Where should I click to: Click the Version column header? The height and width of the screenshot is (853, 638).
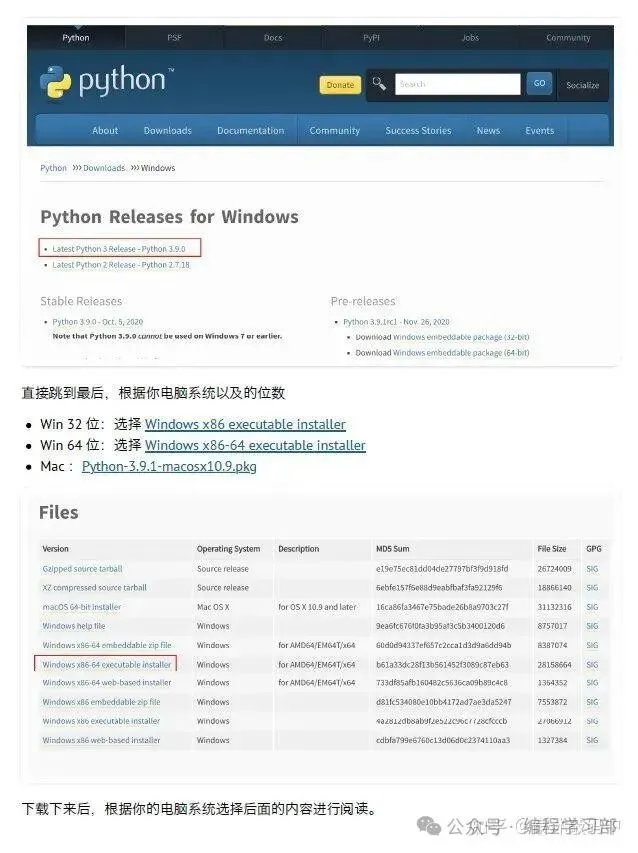tap(55, 548)
